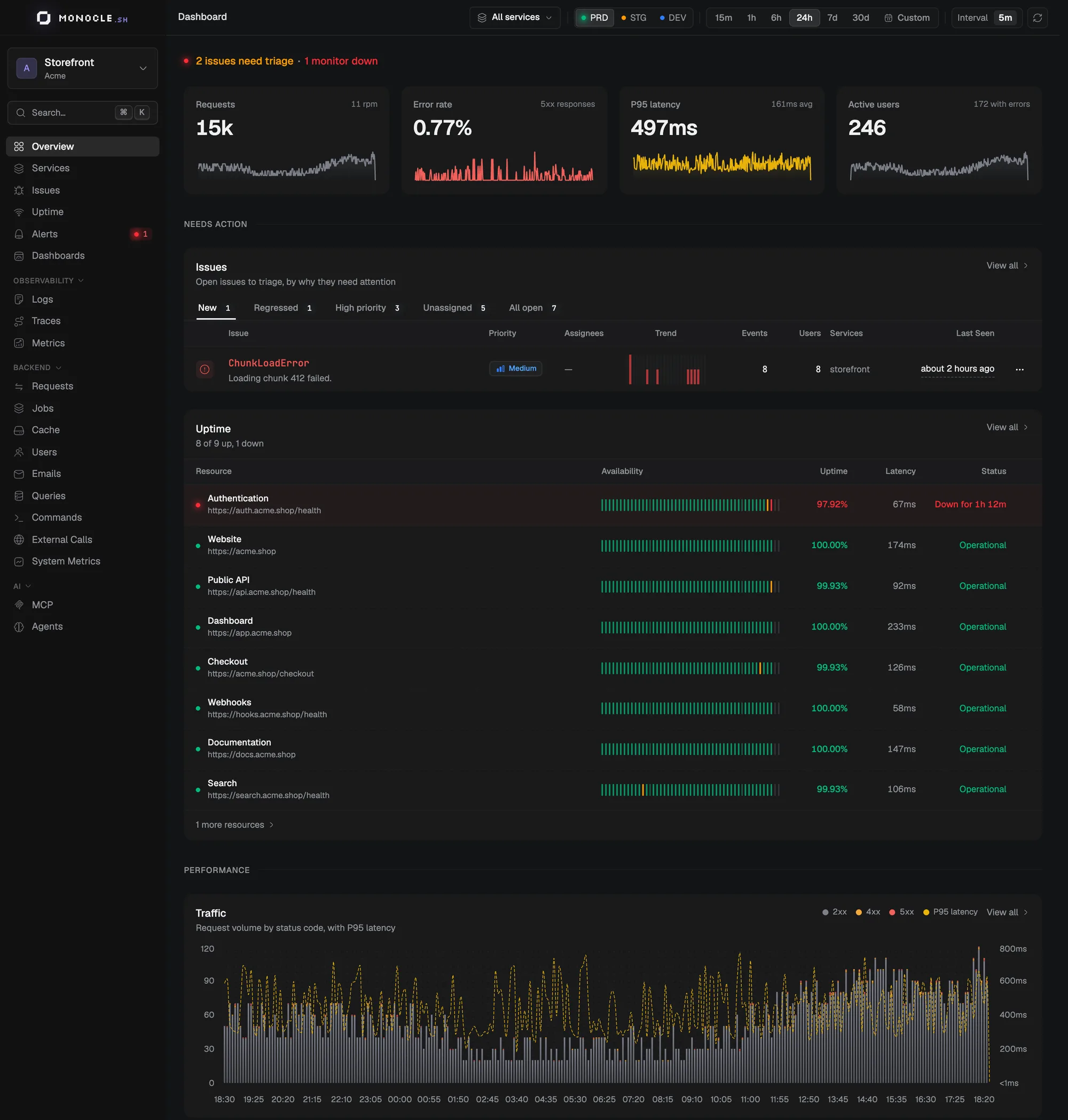Switch environment to PRD
This screenshot has height=1120, width=1068.
tap(594, 18)
